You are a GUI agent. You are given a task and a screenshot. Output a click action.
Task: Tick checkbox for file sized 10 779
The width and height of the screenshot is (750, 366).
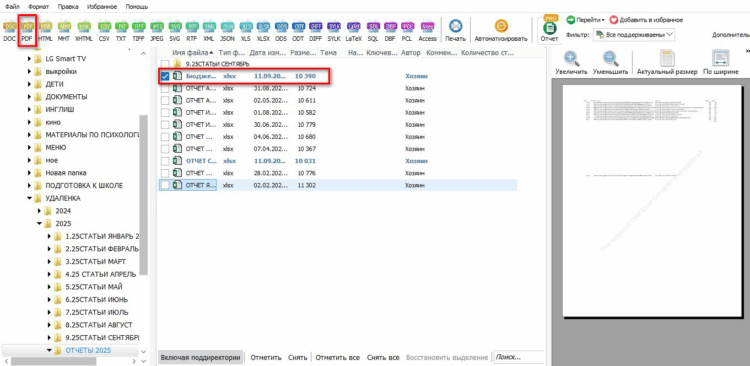[x=165, y=125]
